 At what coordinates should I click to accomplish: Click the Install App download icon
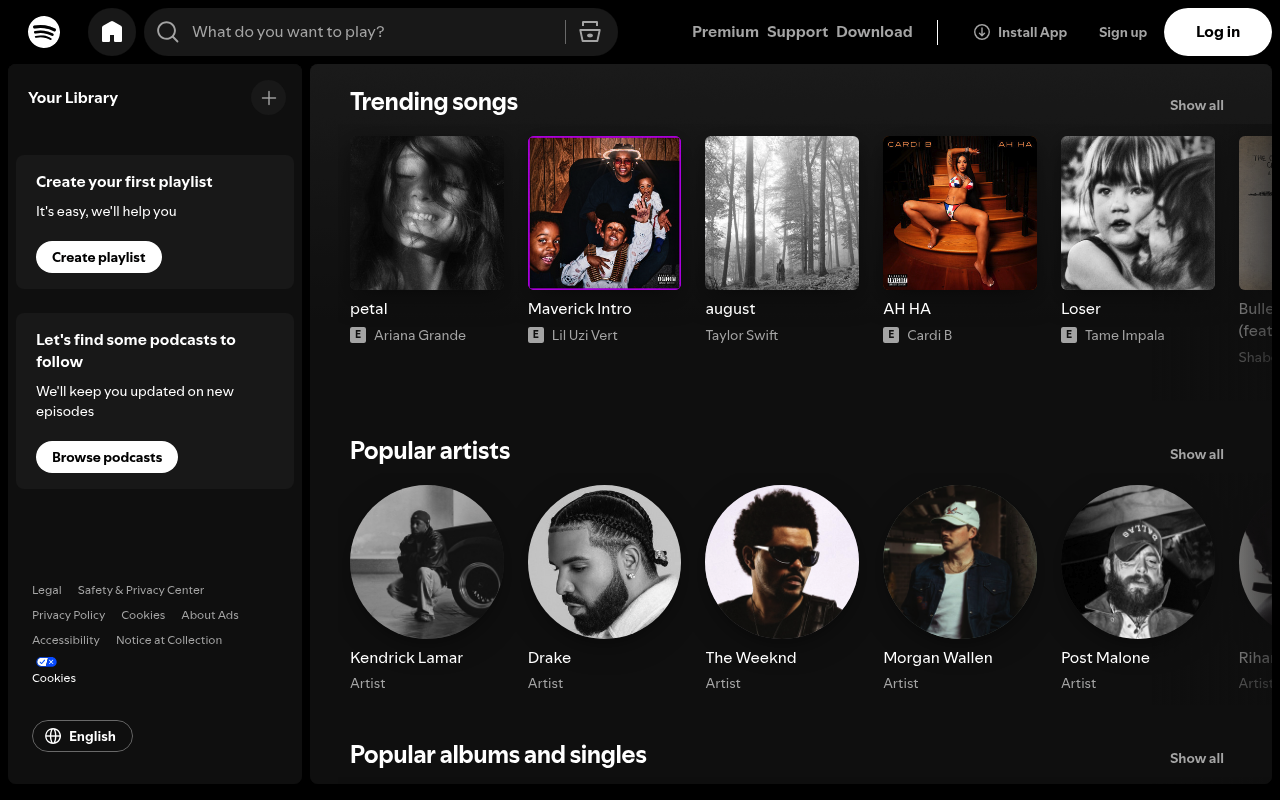982,32
